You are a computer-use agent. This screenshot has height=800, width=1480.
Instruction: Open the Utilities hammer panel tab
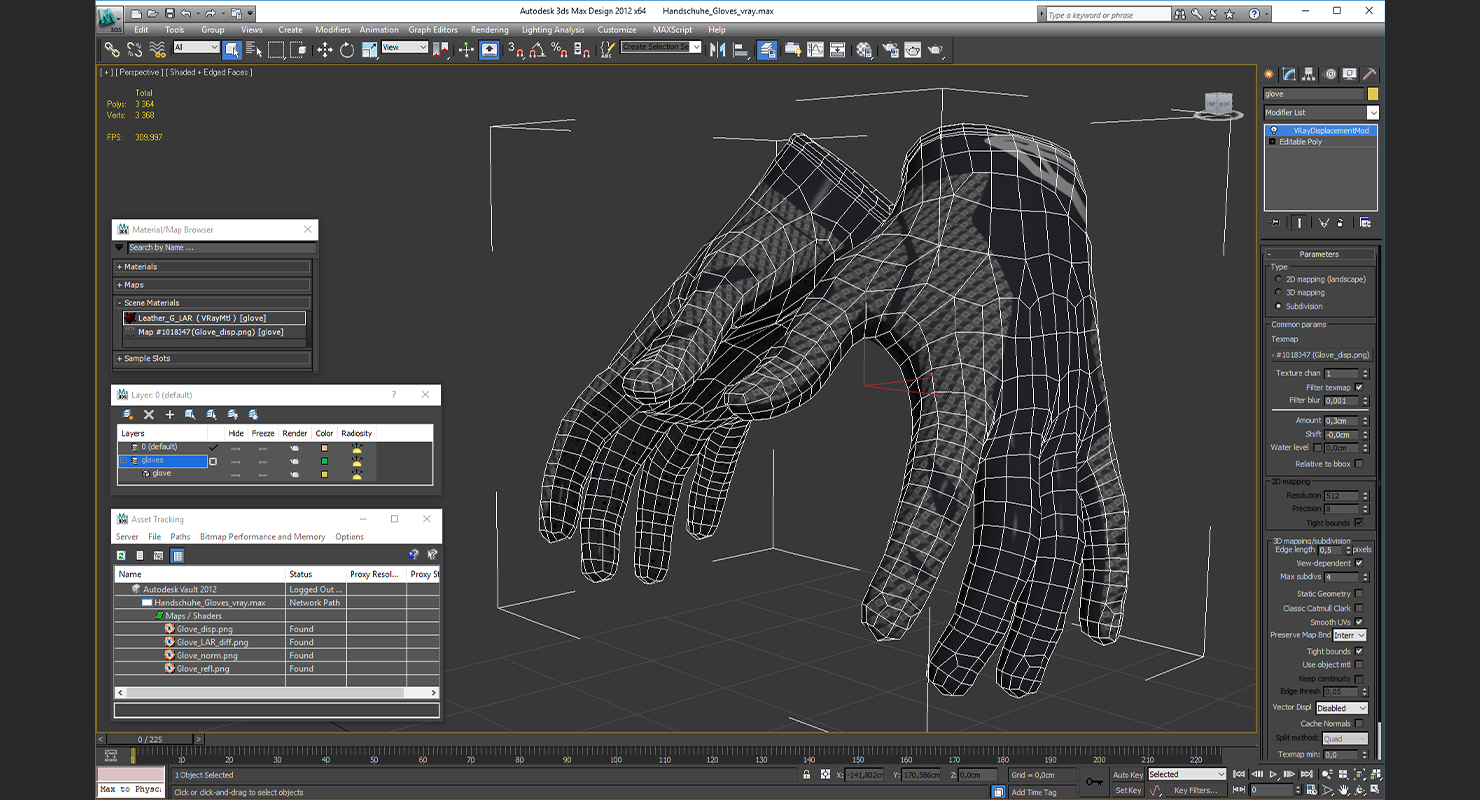click(x=1370, y=74)
